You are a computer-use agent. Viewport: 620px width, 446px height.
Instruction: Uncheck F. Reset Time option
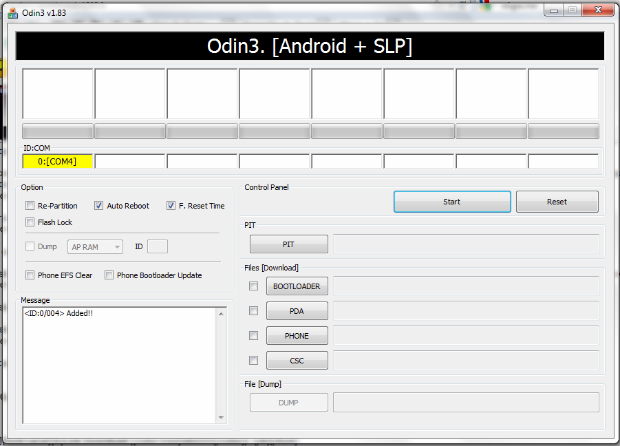coord(170,206)
